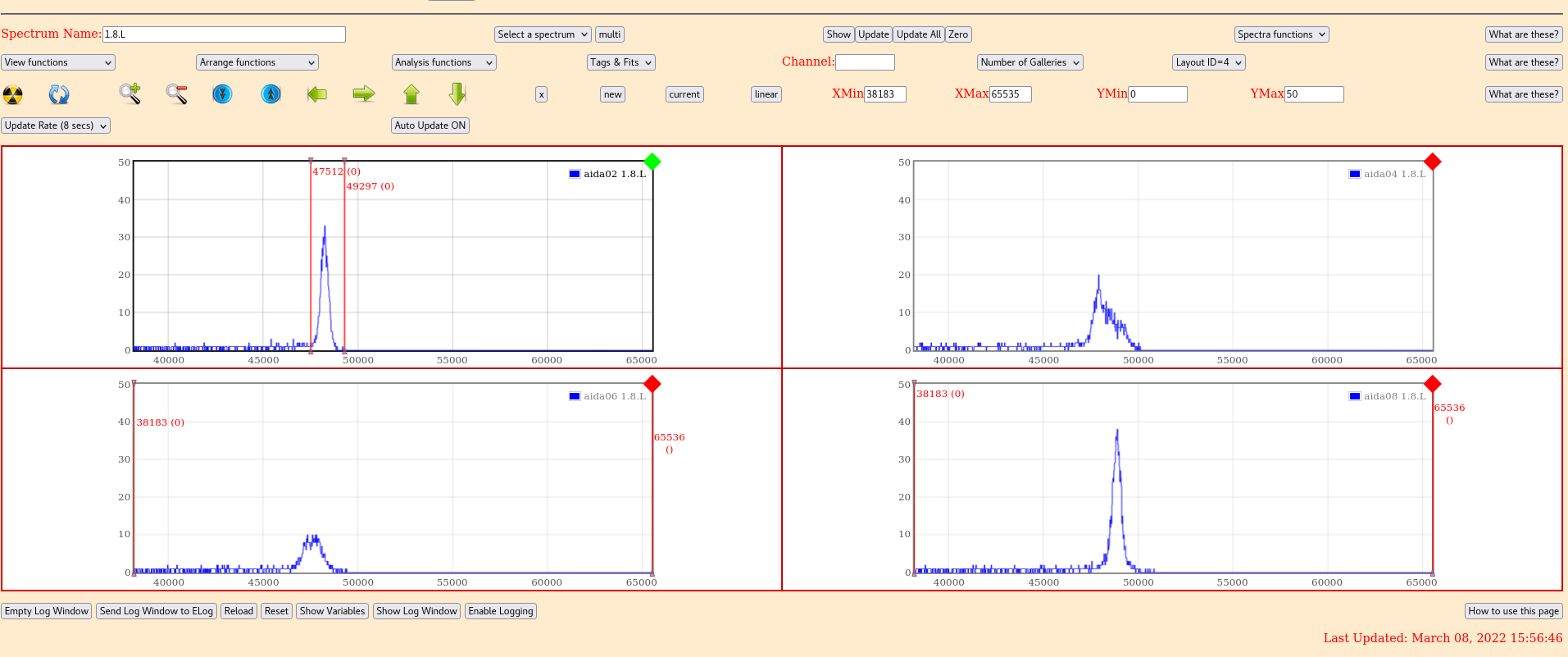Toggle the linear scale button
This screenshot has height=657, width=1568.
point(766,94)
